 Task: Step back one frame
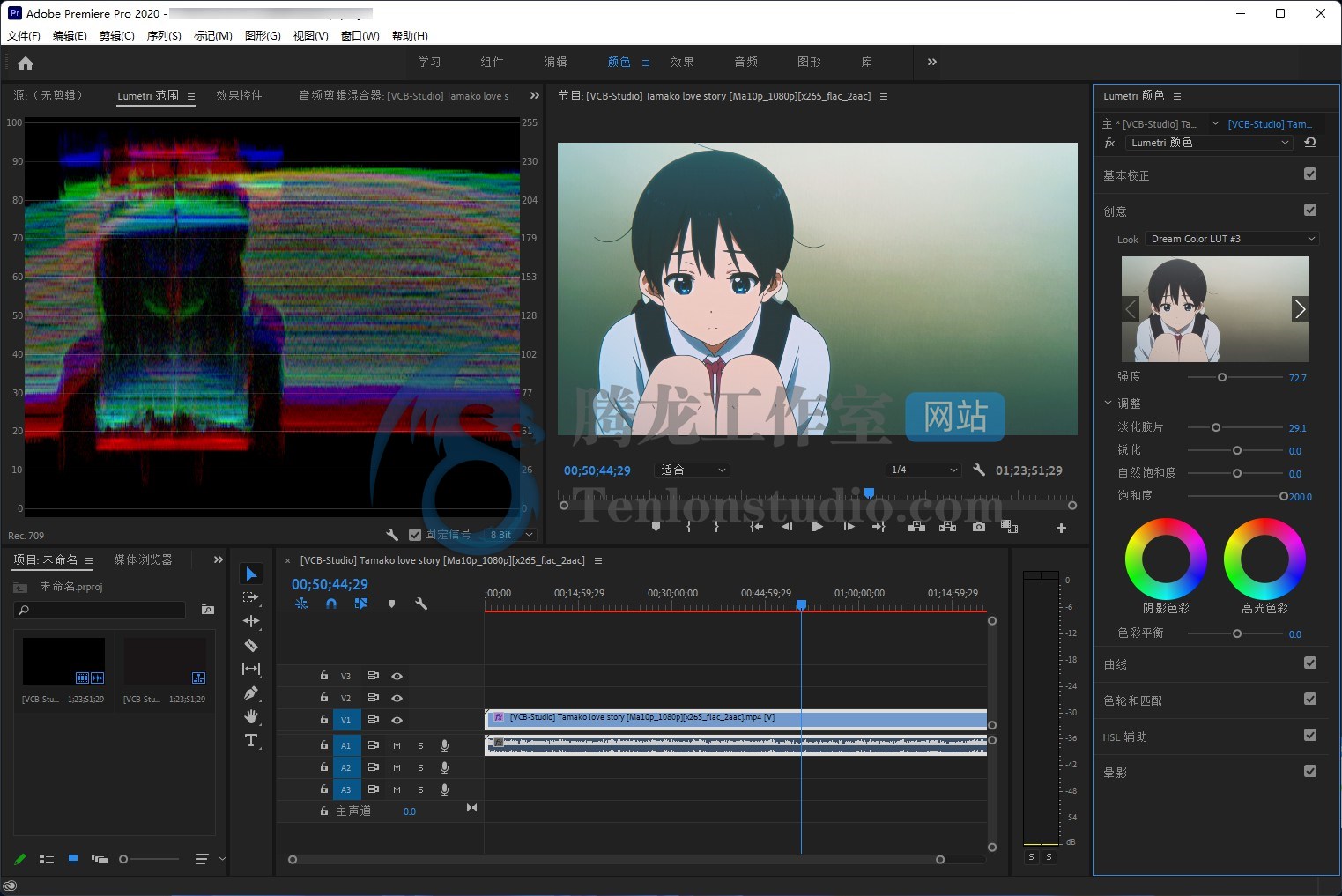pyautogui.click(x=787, y=527)
